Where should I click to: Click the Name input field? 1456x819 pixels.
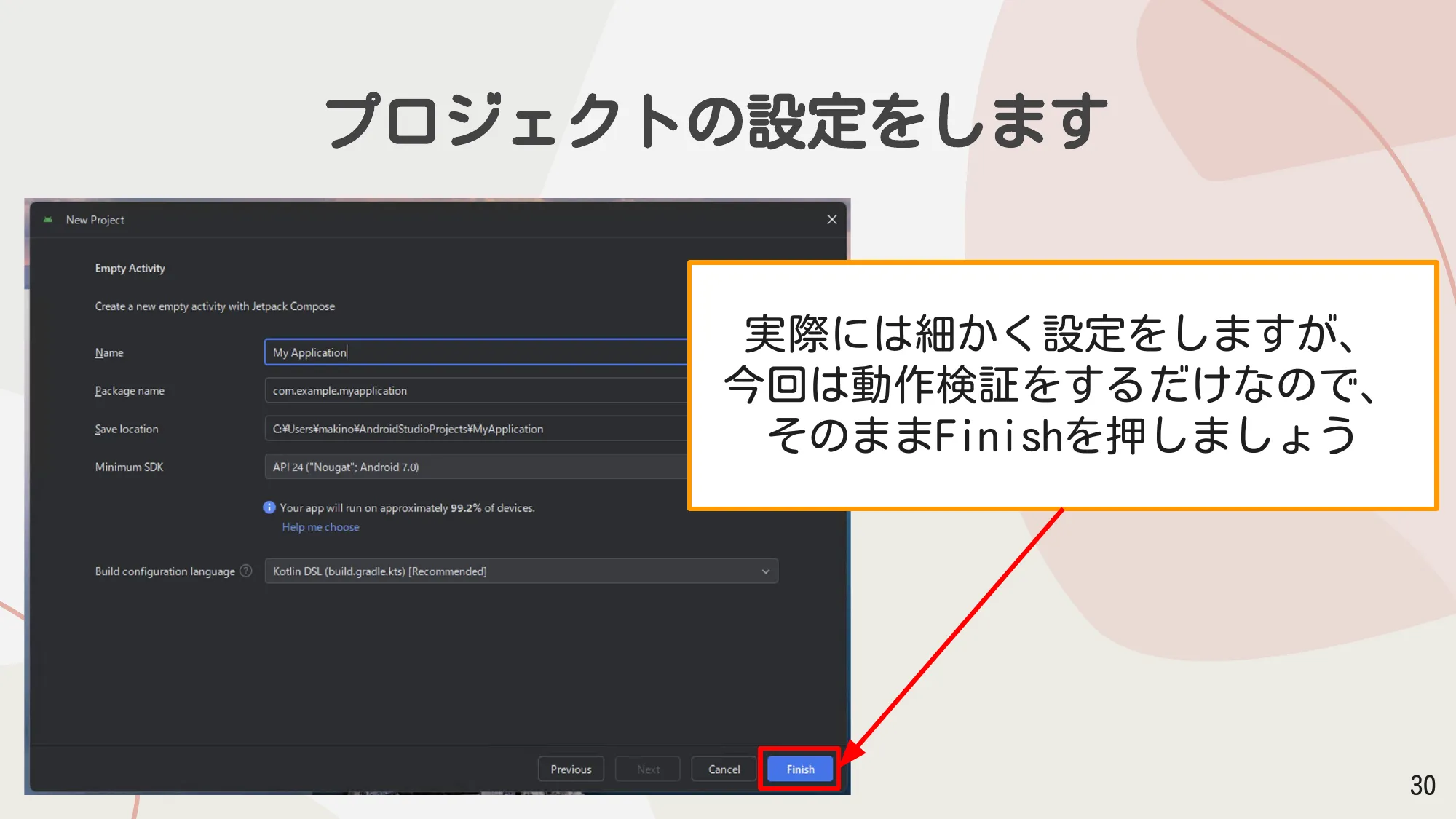click(477, 352)
